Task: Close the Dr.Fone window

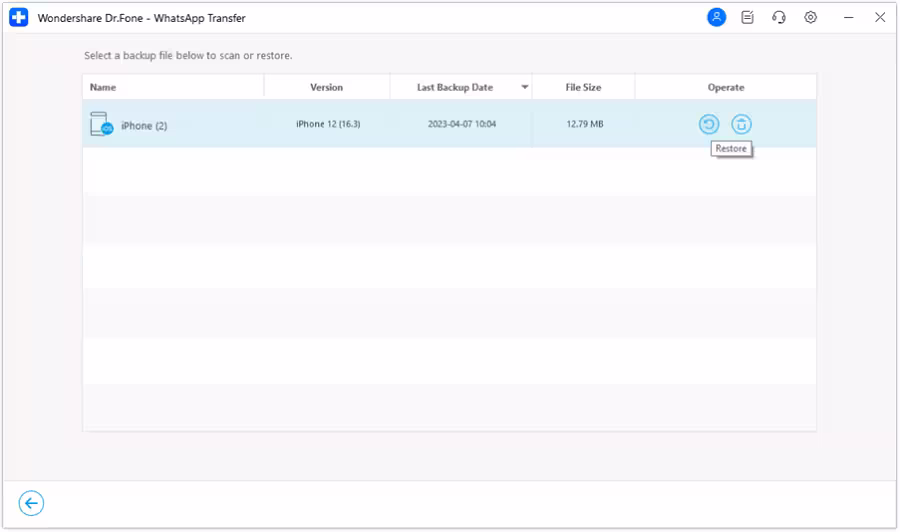Action: click(880, 17)
